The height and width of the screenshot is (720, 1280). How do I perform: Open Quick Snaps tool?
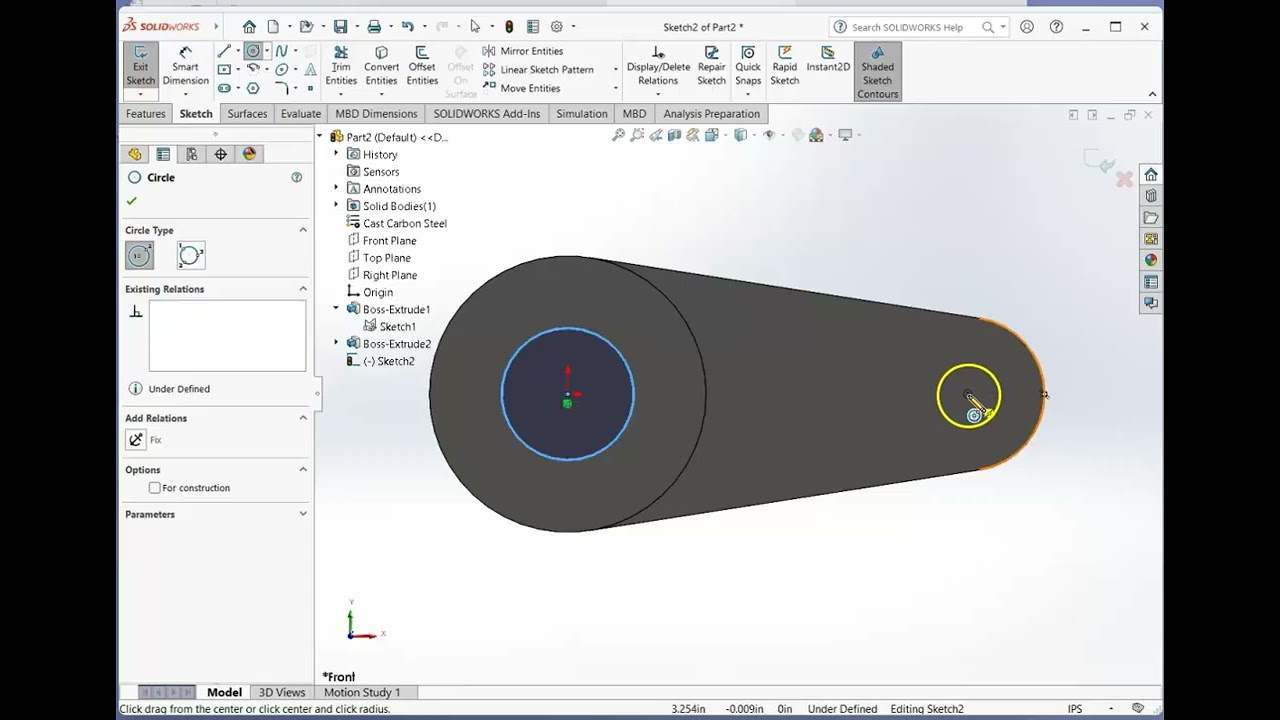coord(748,66)
